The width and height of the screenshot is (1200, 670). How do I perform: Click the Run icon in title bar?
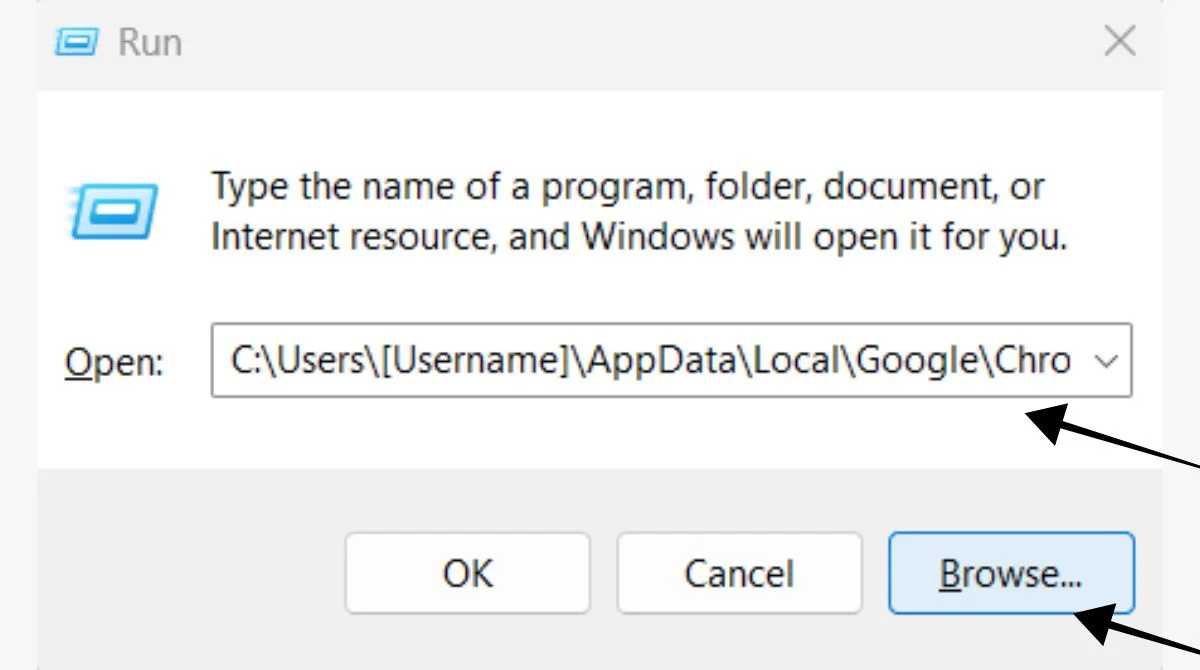point(75,42)
